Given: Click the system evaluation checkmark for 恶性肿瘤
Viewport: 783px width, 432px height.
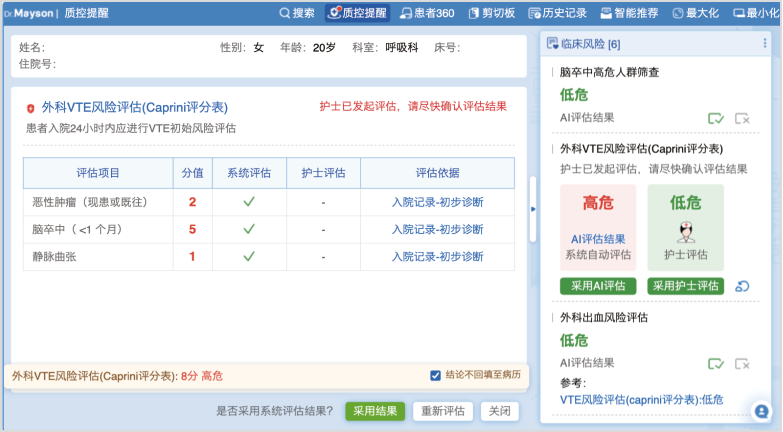Looking at the screenshot, I should tap(249, 201).
